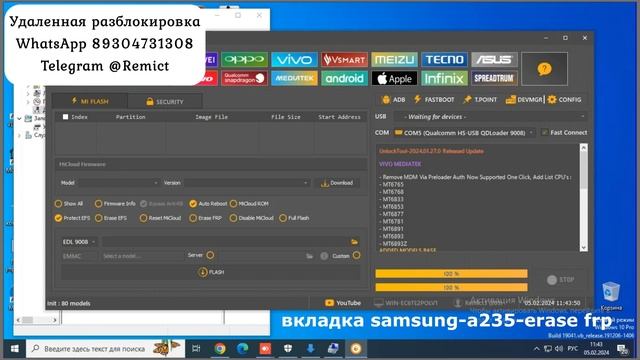This screenshot has width=640, height=360.
Task: Select the Reset MiCloud option
Action: pyautogui.click(x=160, y=218)
